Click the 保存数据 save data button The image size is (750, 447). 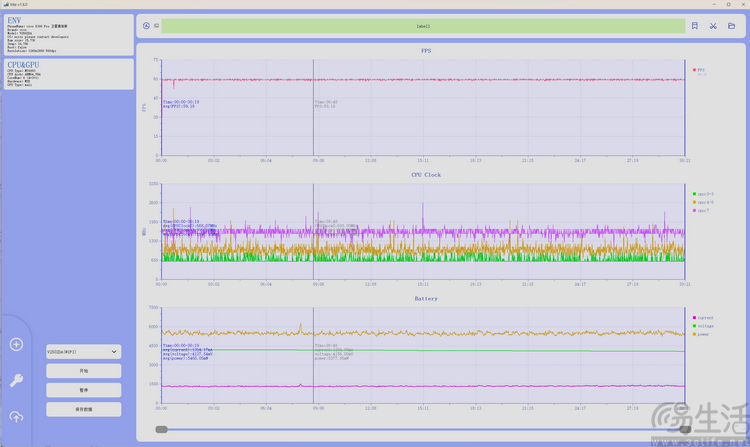[83, 409]
